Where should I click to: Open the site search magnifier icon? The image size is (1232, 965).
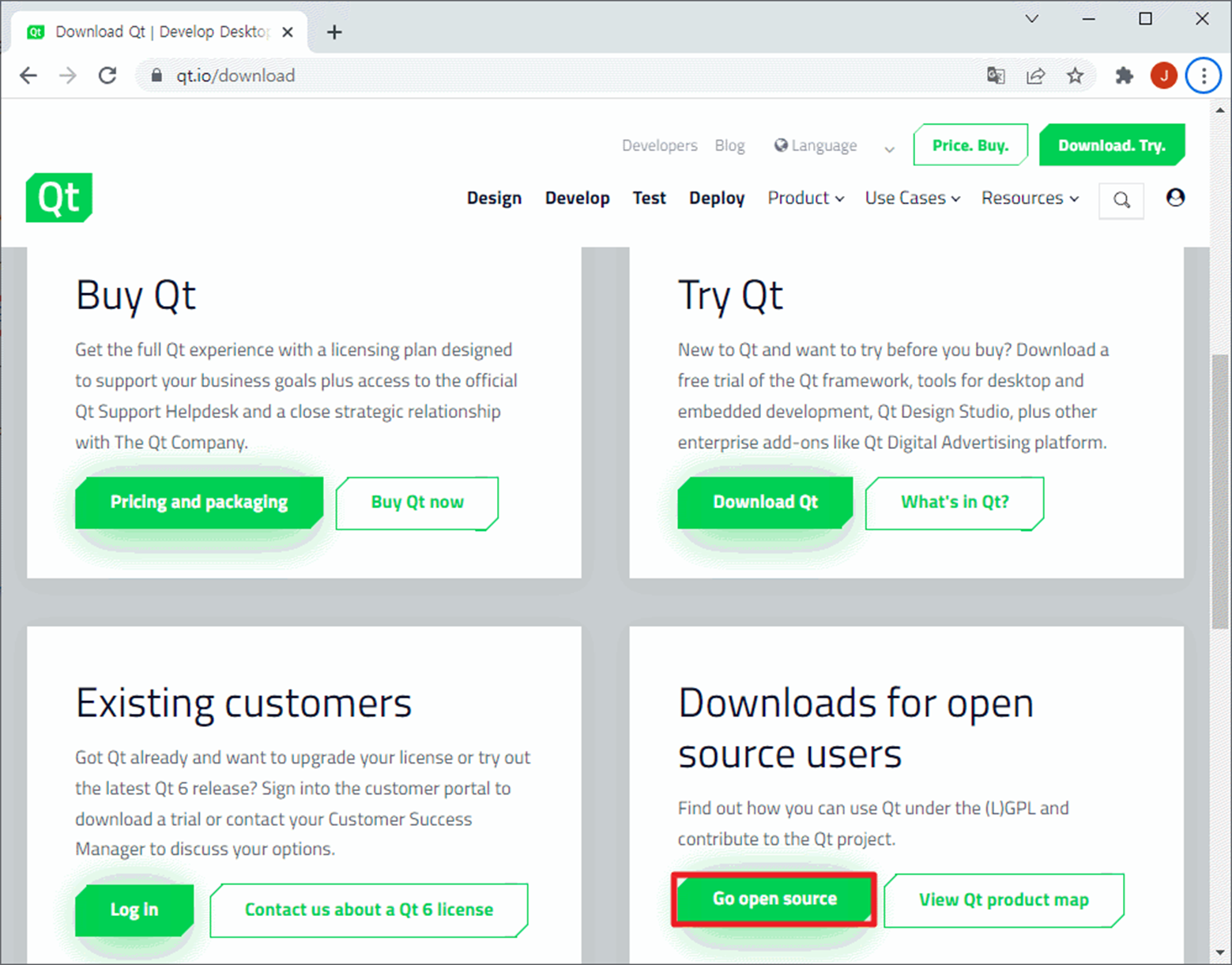pyautogui.click(x=1121, y=200)
